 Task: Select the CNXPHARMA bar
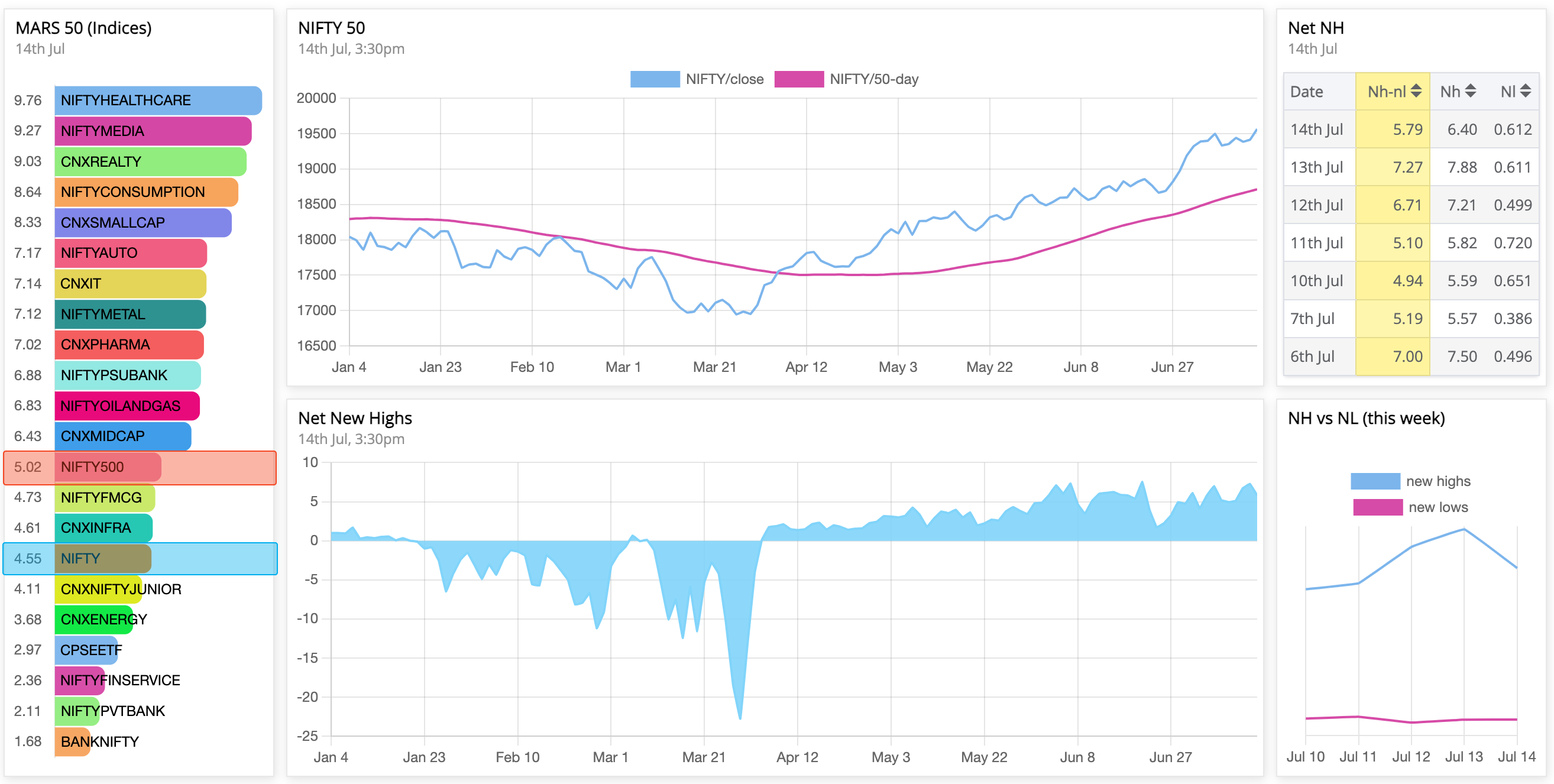click(x=129, y=344)
